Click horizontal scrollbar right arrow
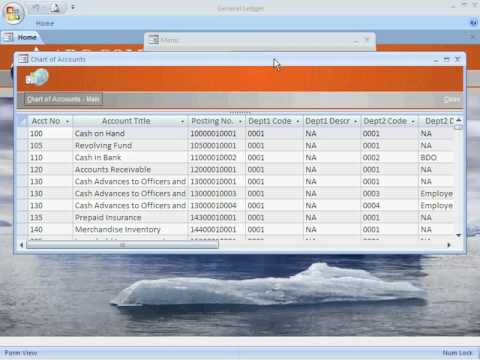This screenshot has width=480, height=360. [x=449, y=245]
